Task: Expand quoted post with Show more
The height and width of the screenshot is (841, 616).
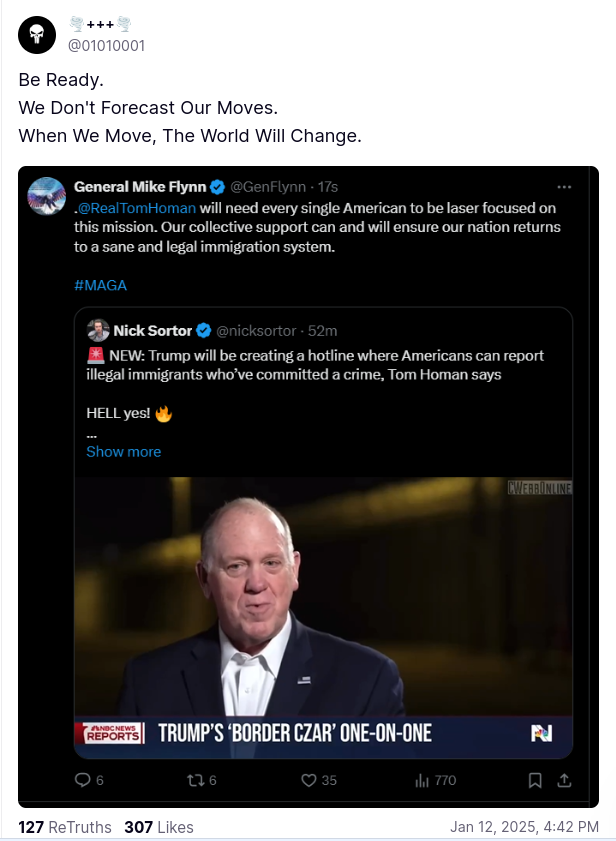Action: tap(123, 451)
